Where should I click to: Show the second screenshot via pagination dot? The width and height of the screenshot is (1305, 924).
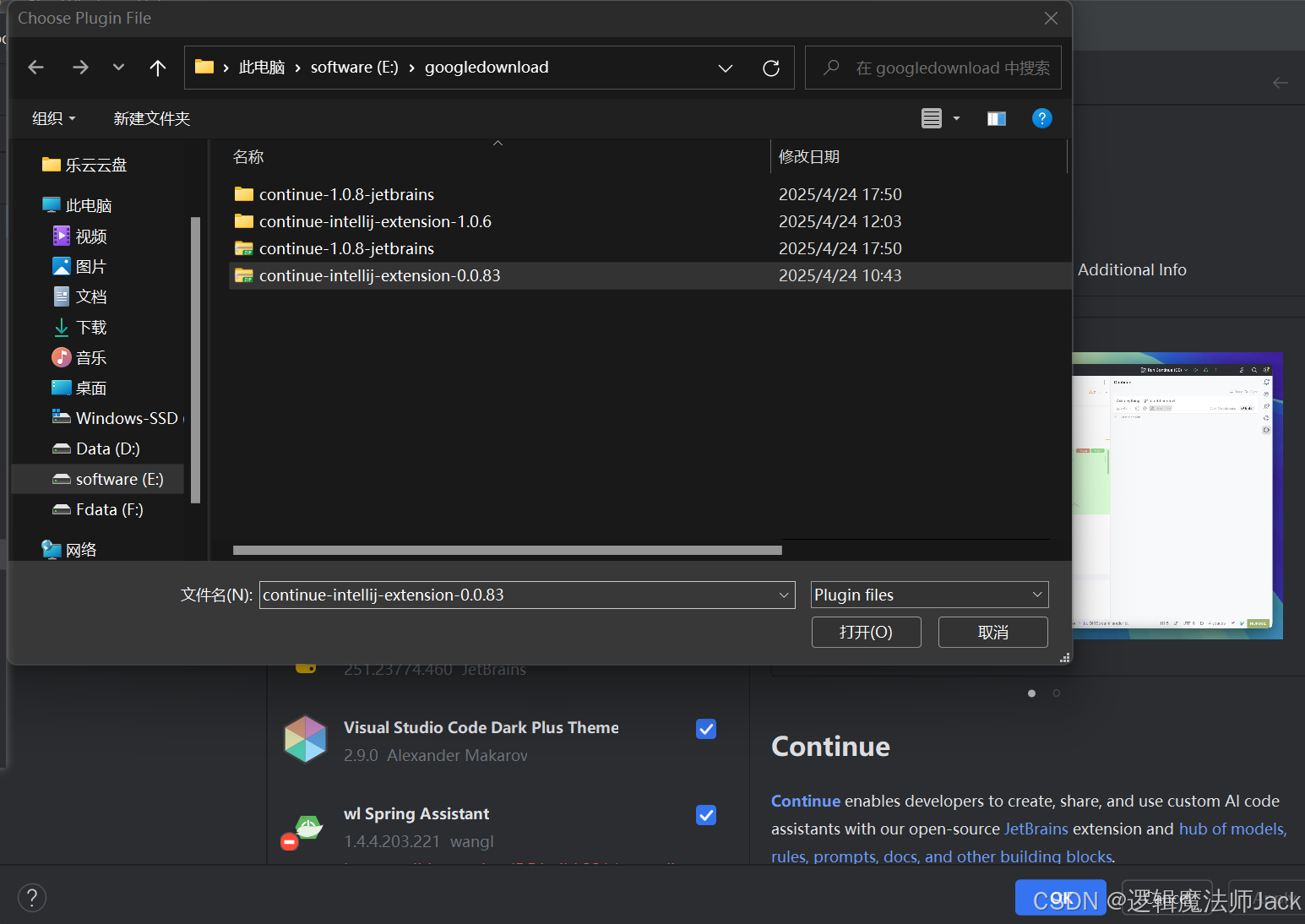pyautogui.click(x=1056, y=693)
